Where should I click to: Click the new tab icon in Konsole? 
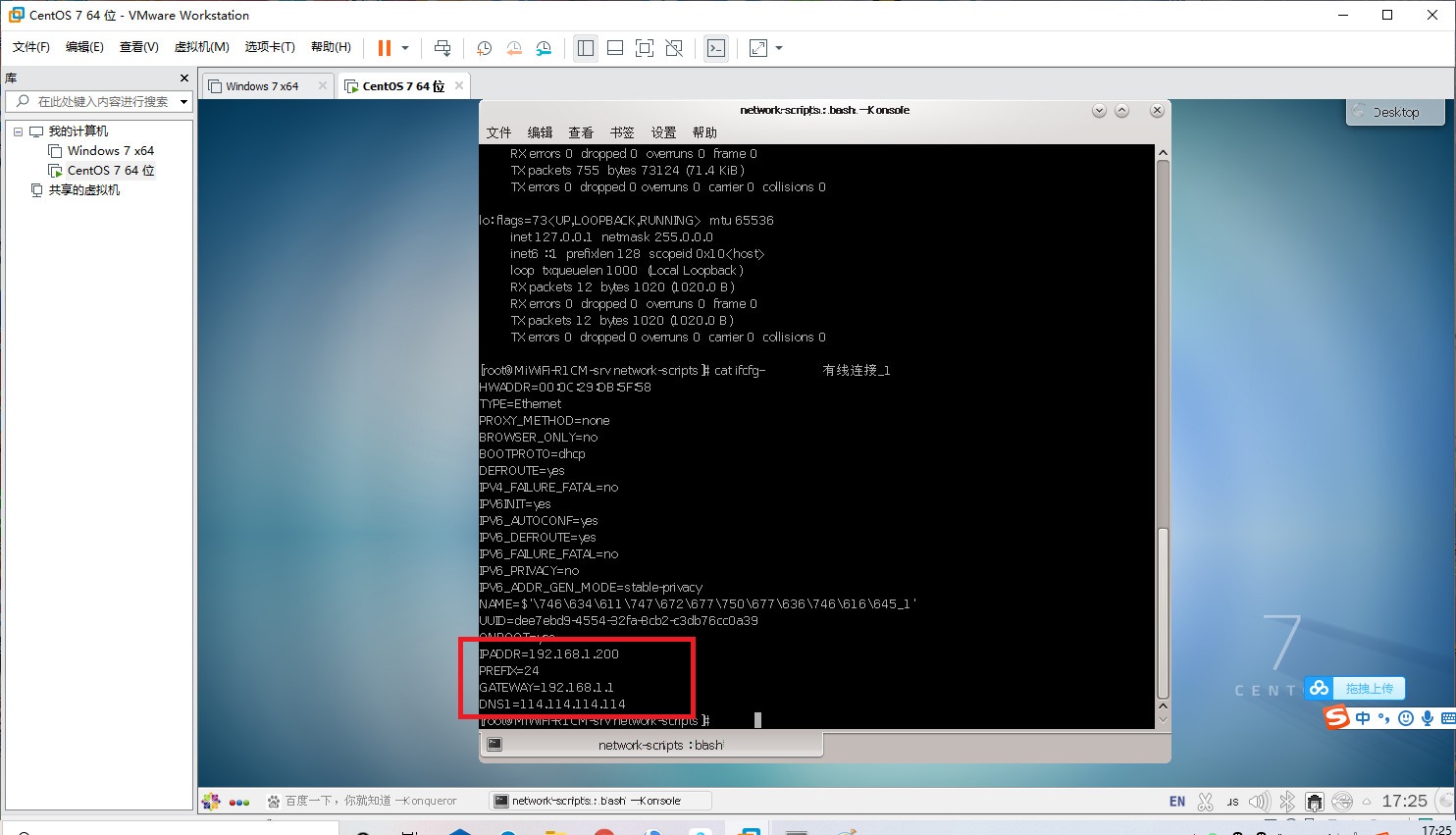point(494,745)
